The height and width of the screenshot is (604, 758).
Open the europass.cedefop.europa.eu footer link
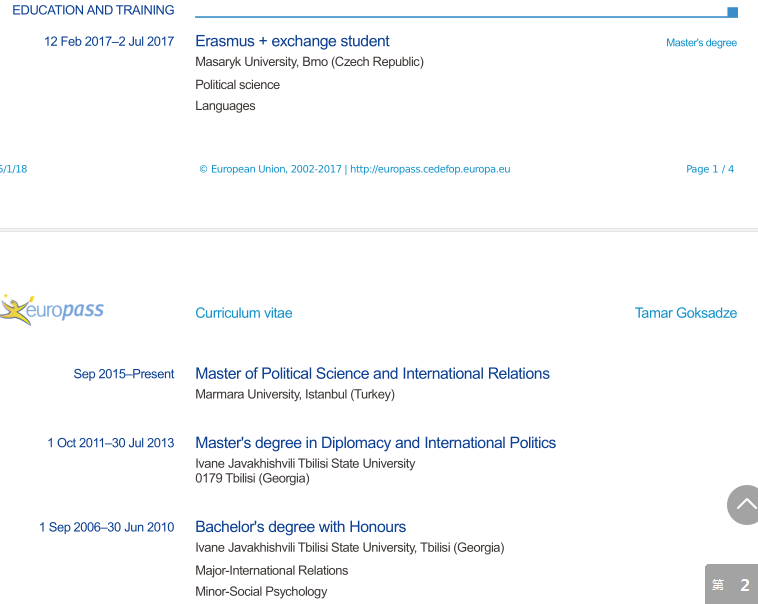(430, 169)
